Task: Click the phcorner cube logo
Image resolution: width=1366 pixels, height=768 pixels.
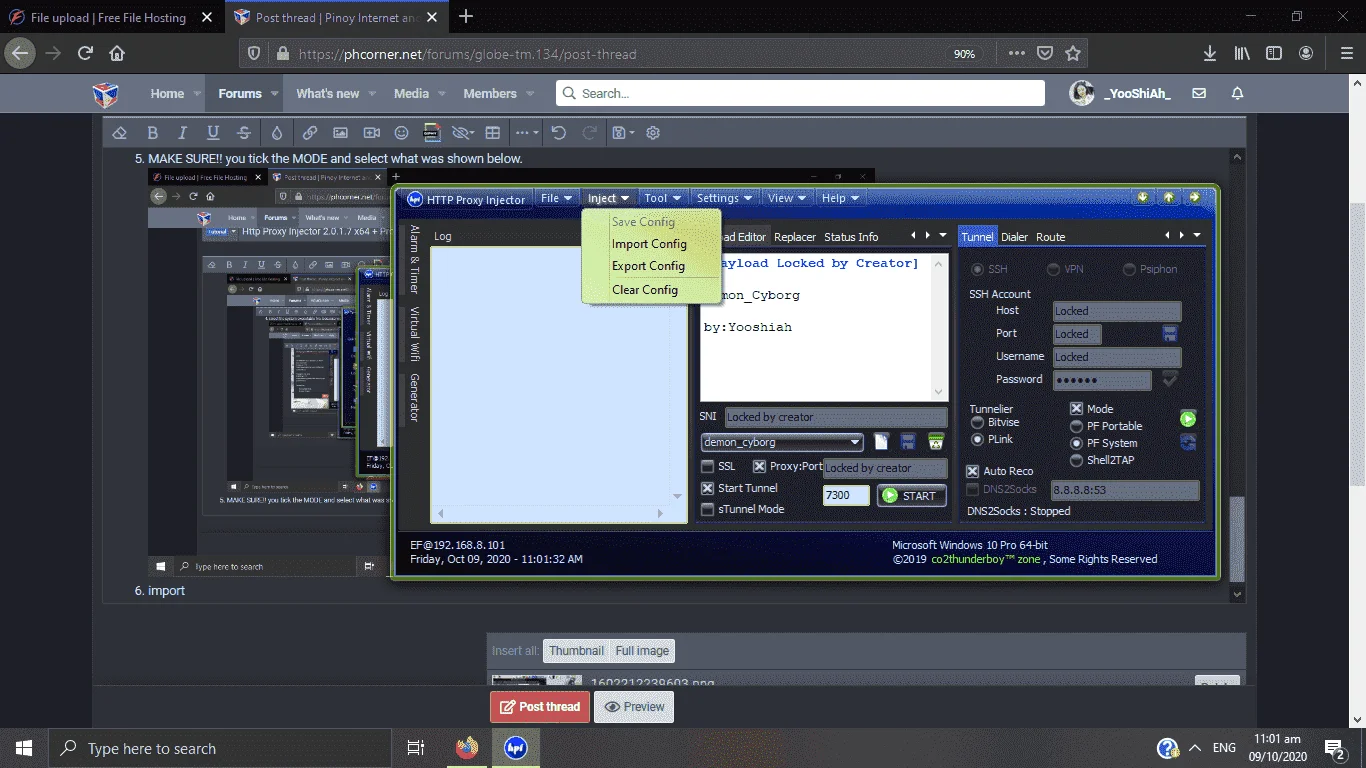Action: point(105,94)
